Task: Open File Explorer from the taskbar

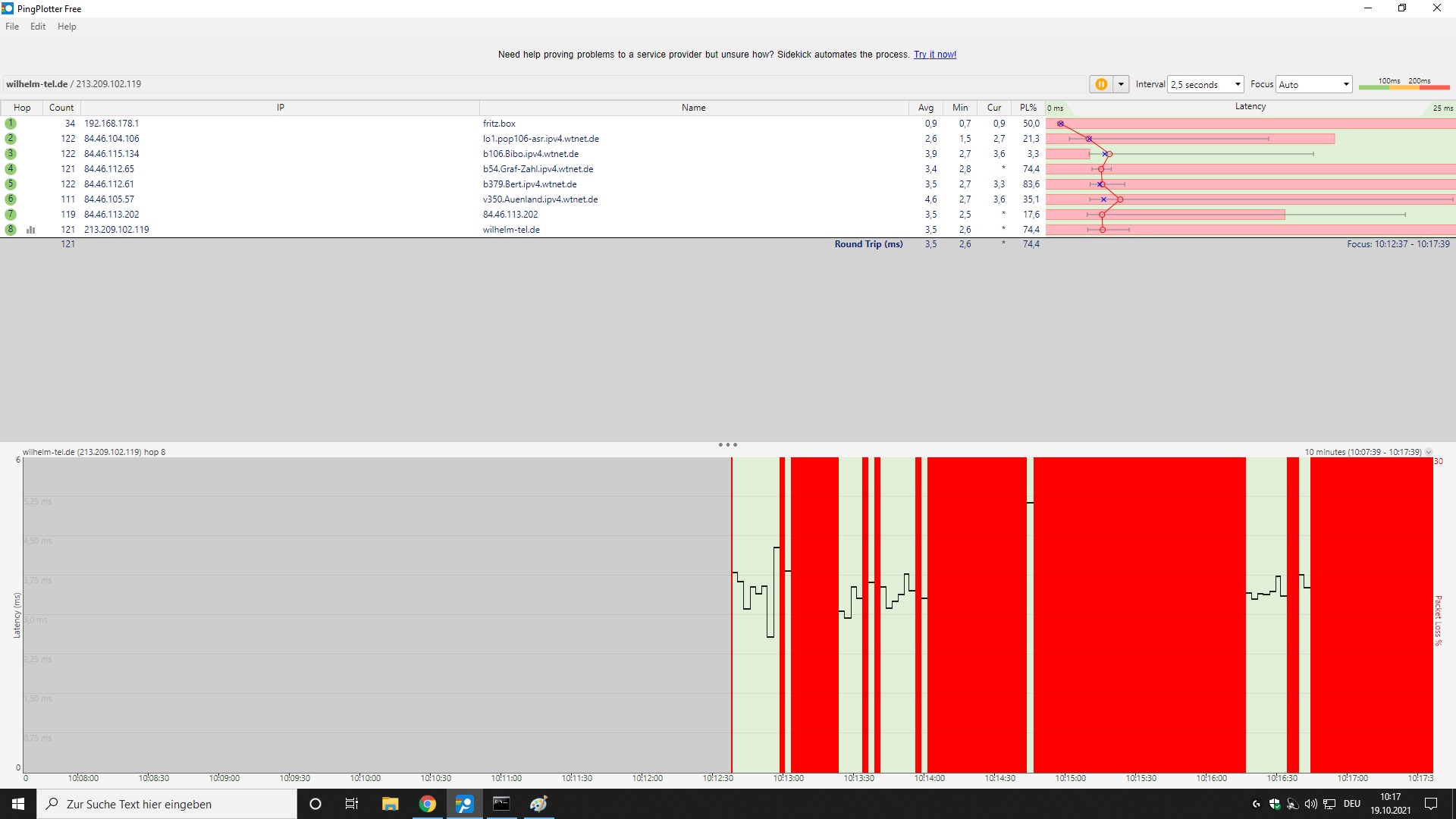Action: (390, 804)
